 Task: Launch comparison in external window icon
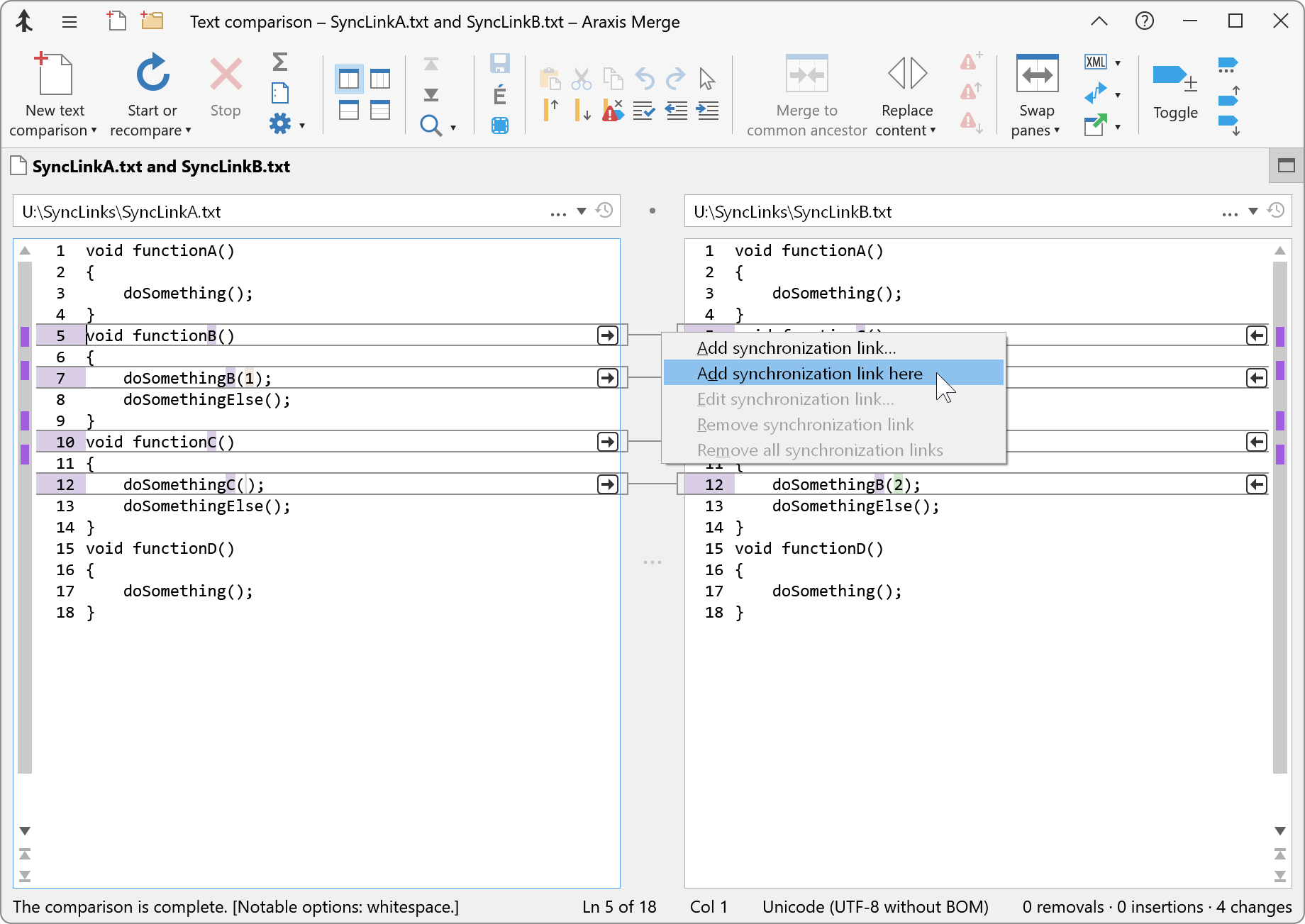coord(1096,126)
